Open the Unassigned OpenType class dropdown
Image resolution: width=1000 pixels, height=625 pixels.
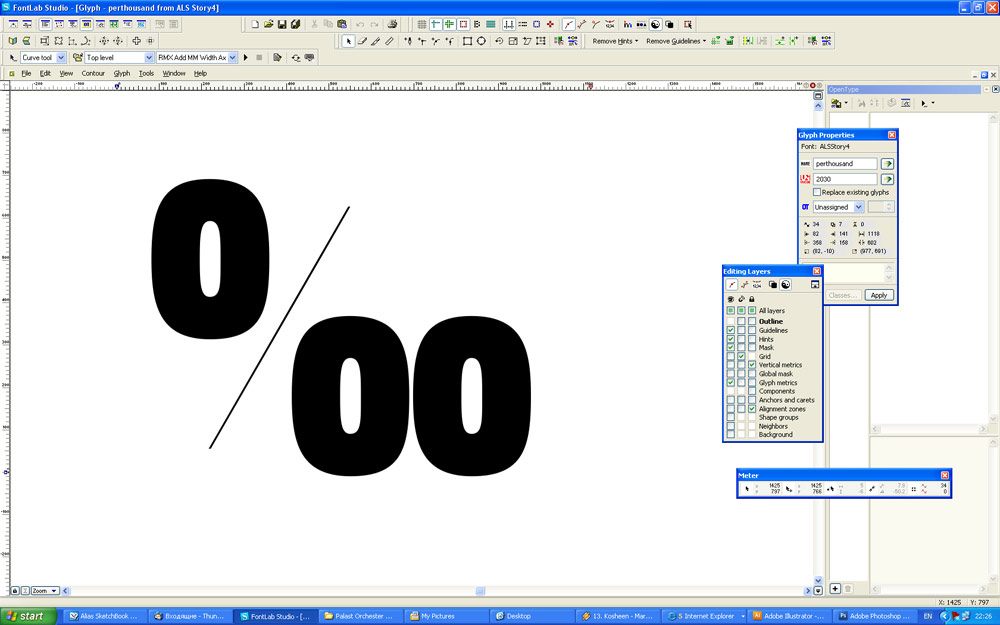point(858,207)
